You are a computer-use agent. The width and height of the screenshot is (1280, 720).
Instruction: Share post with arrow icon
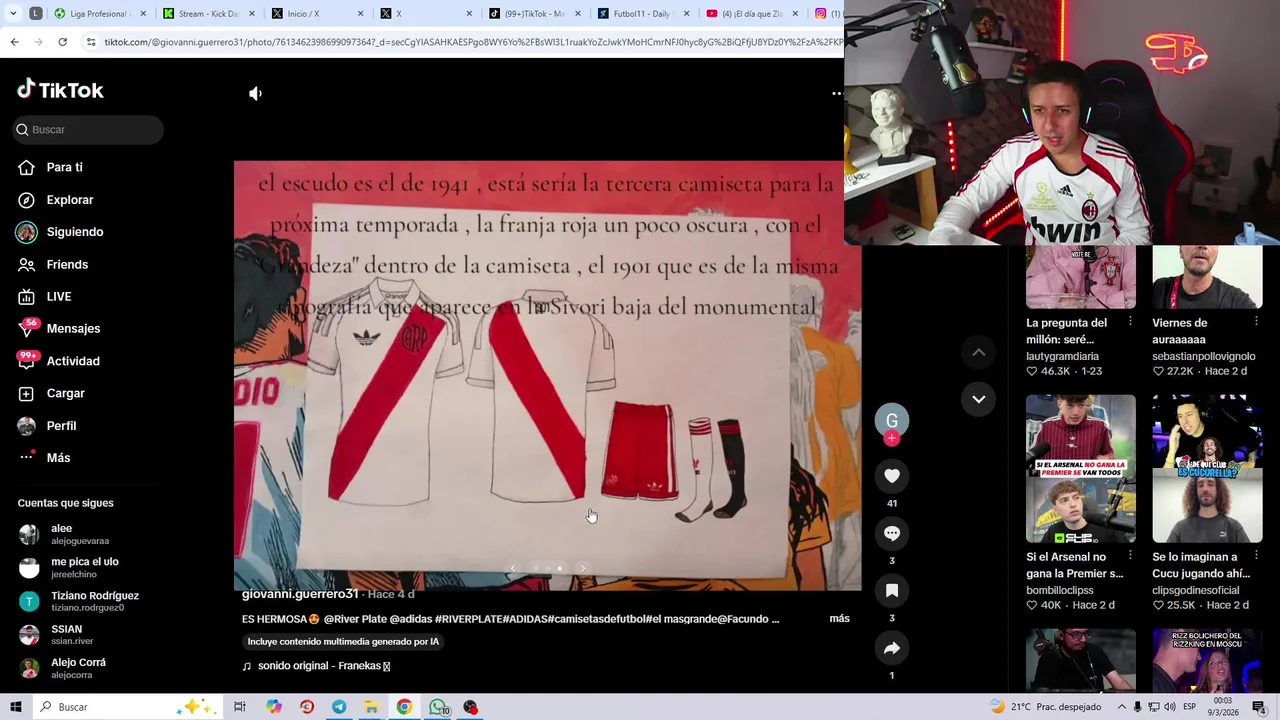coord(892,648)
